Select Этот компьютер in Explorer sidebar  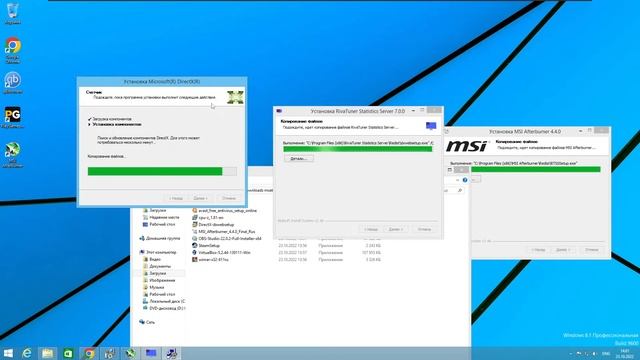coord(158,252)
